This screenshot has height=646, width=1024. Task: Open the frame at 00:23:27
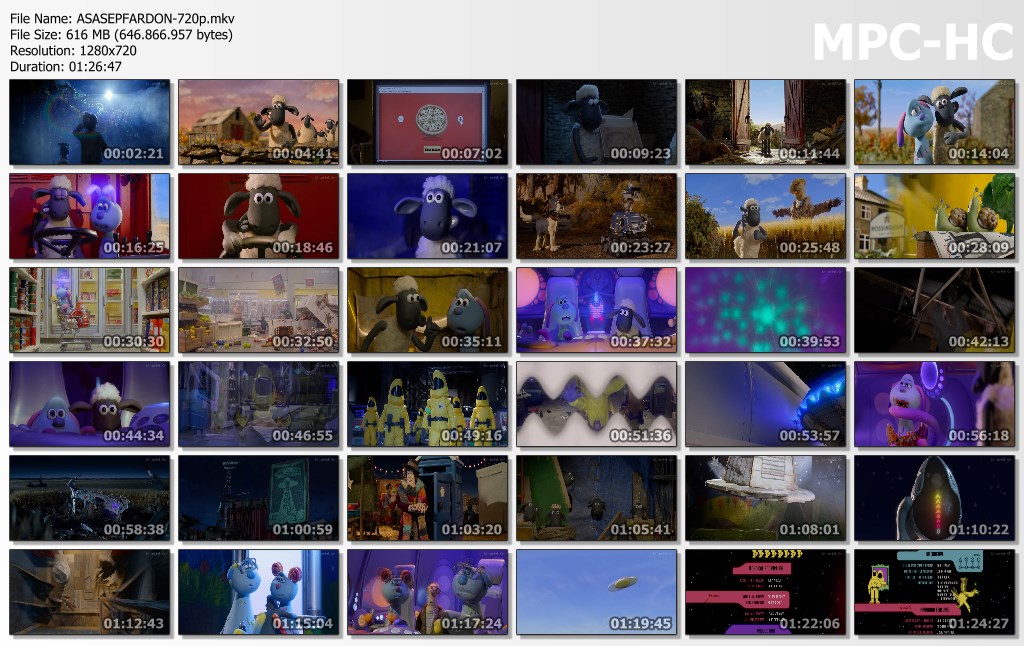coord(597,216)
